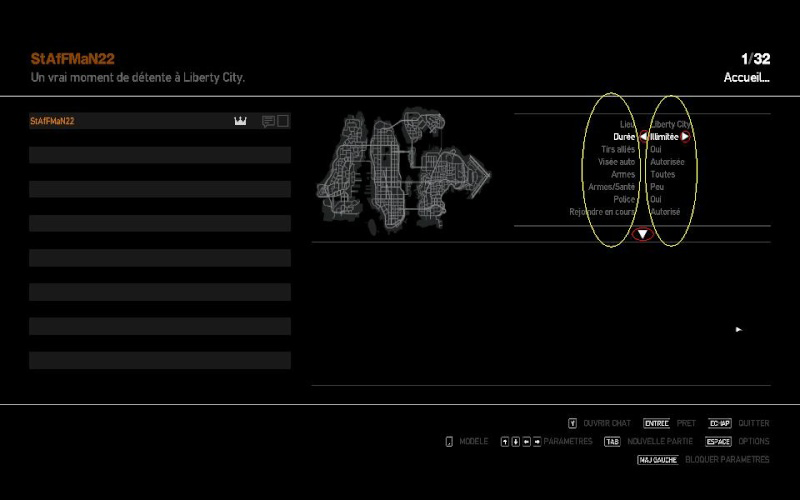Screen dimensions: 800x500
Task: Select the Tirs alliés setting label
Action: [x=618, y=149]
